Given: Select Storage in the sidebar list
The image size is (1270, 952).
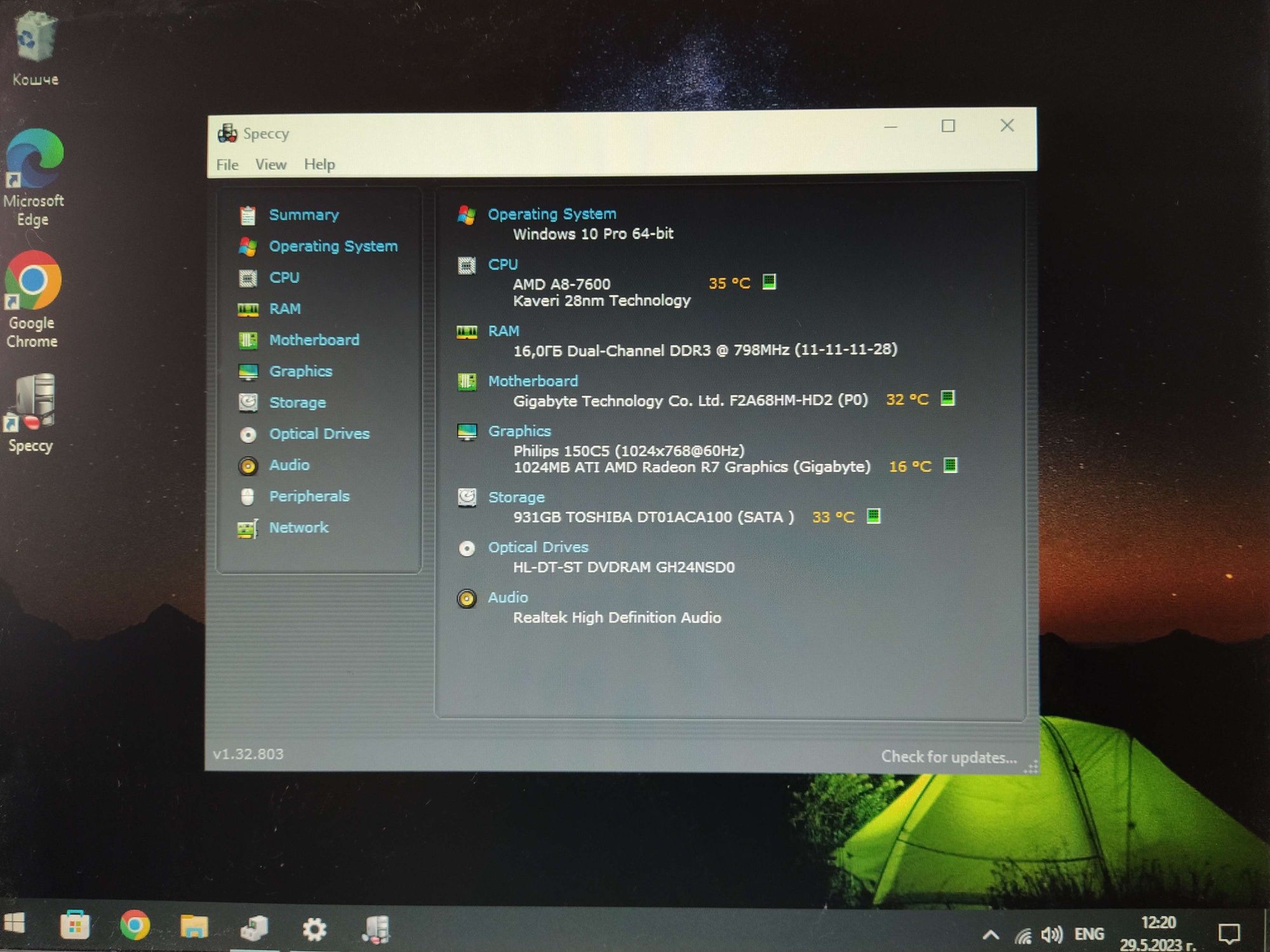Looking at the screenshot, I should tap(297, 402).
